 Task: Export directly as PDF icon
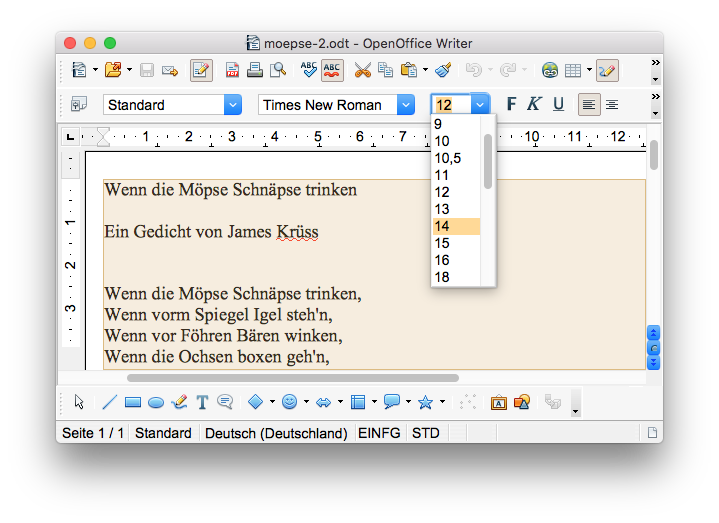click(x=232, y=70)
